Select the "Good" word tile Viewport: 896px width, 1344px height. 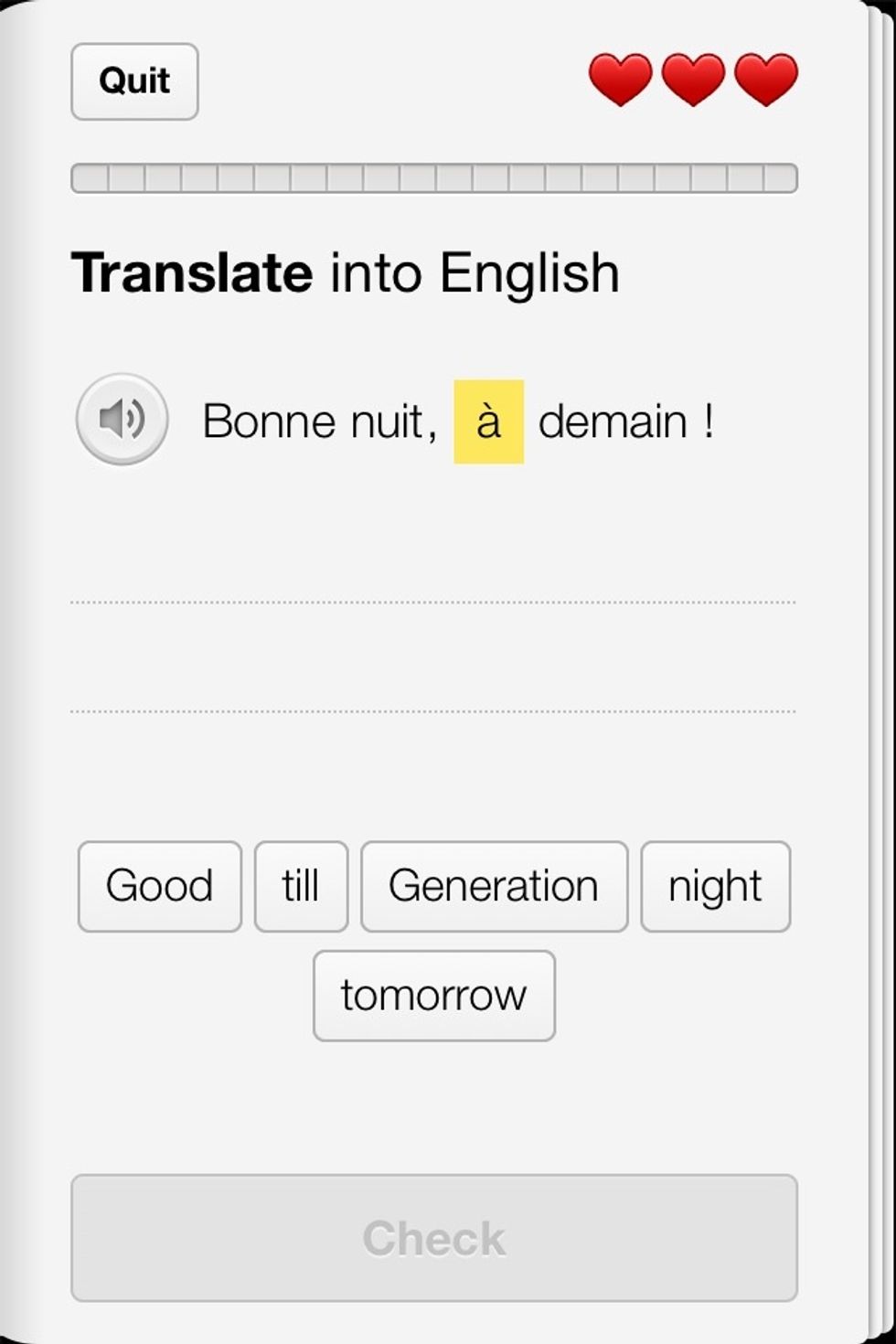pyautogui.click(x=159, y=886)
